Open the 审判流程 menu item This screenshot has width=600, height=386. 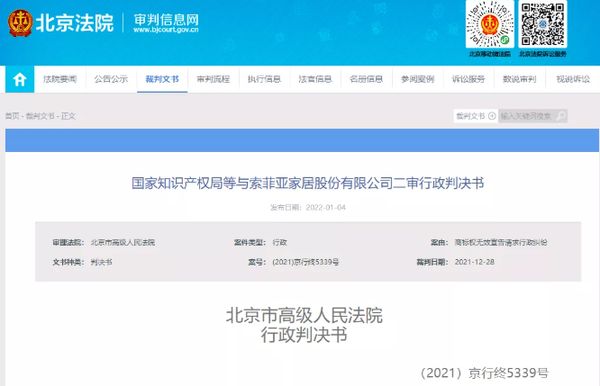(x=213, y=79)
